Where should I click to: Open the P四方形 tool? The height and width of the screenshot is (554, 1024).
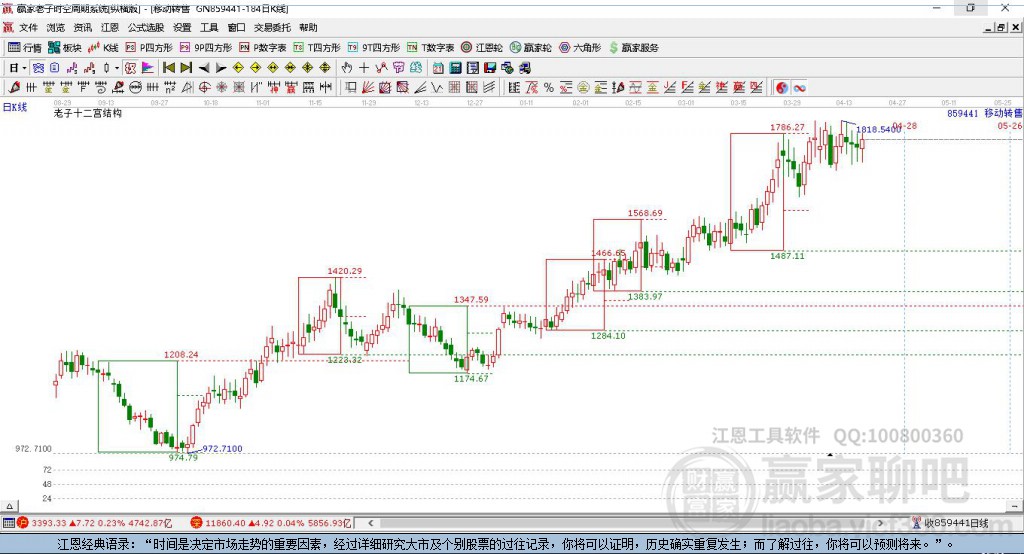click(x=149, y=48)
